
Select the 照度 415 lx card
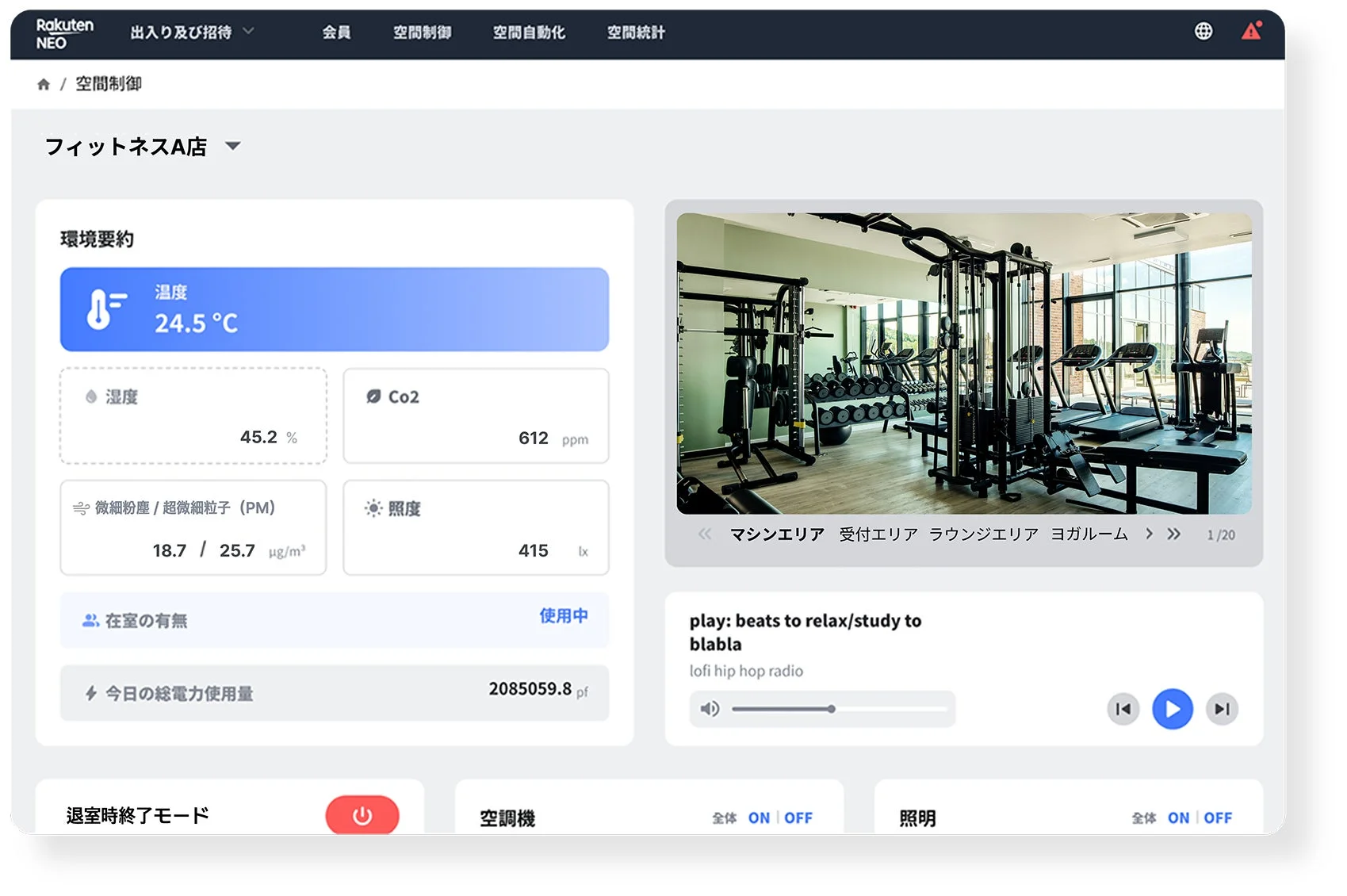click(476, 527)
